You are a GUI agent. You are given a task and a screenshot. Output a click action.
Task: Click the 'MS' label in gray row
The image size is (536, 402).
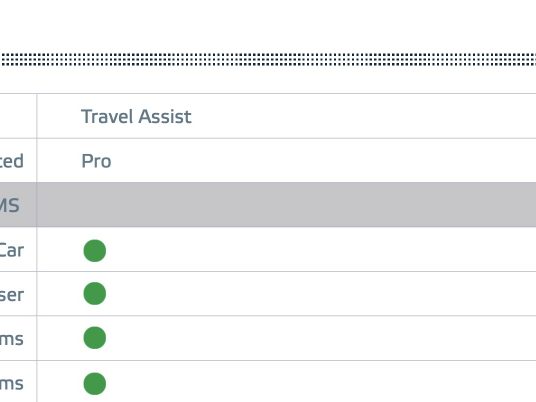click(9, 205)
